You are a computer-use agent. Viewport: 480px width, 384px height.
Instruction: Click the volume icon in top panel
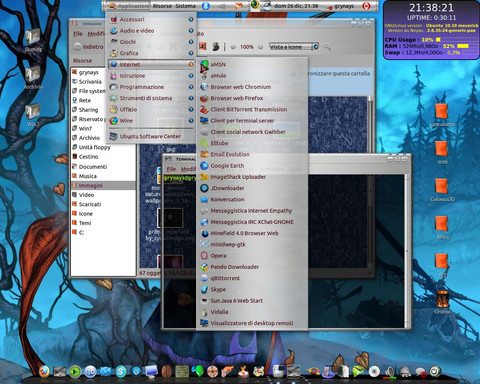pyautogui.click(x=221, y=6)
